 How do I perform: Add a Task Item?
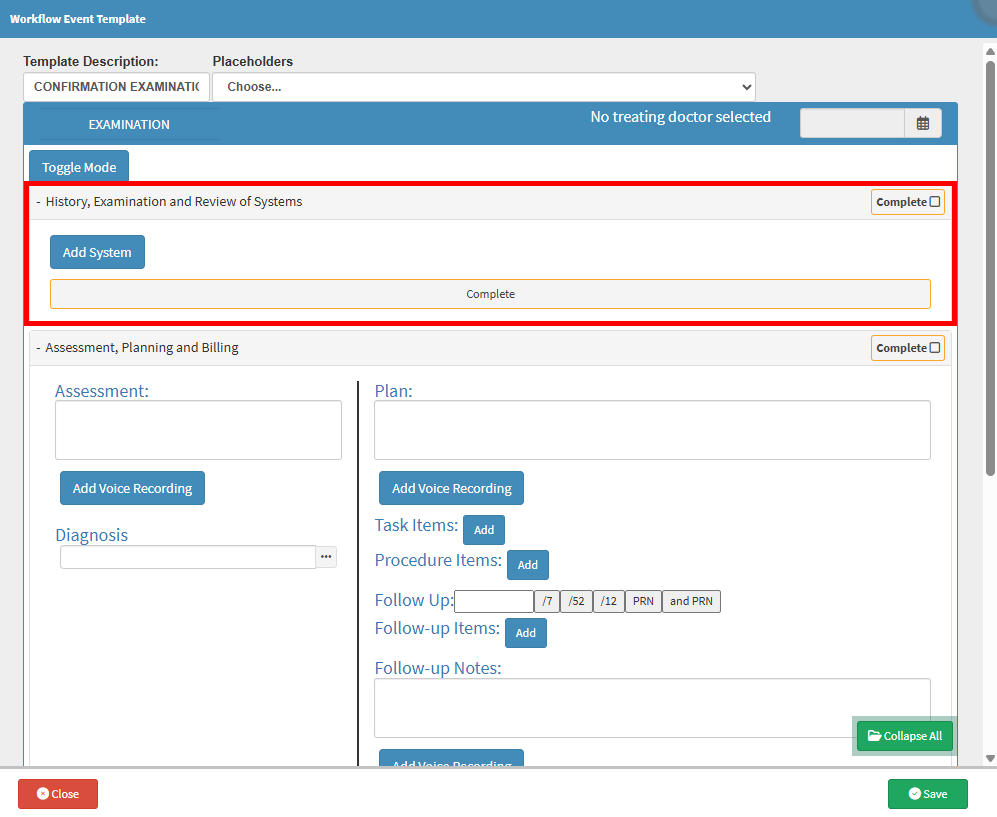(484, 530)
